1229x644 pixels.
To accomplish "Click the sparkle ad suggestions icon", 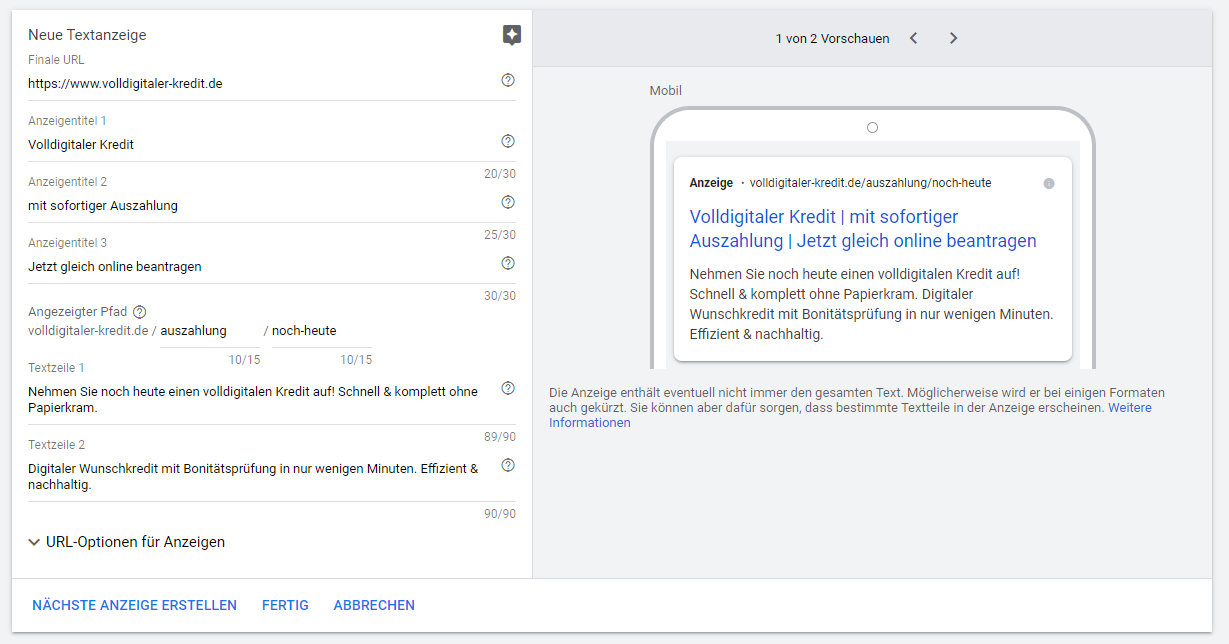I will [x=511, y=35].
